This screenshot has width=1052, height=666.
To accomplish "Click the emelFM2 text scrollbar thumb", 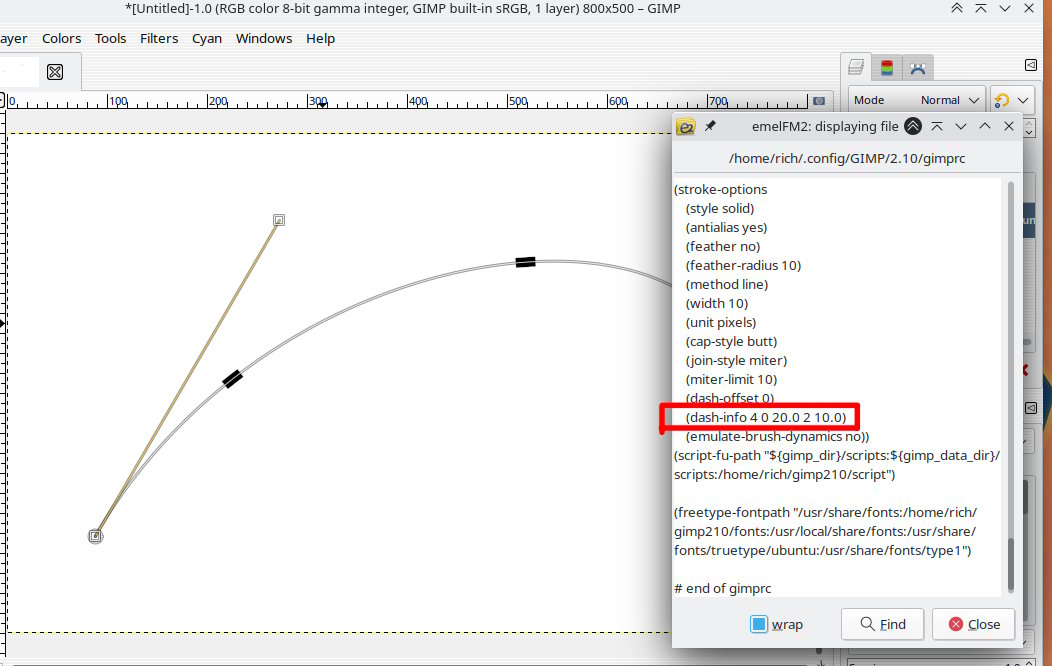I will click(1010, 564).
